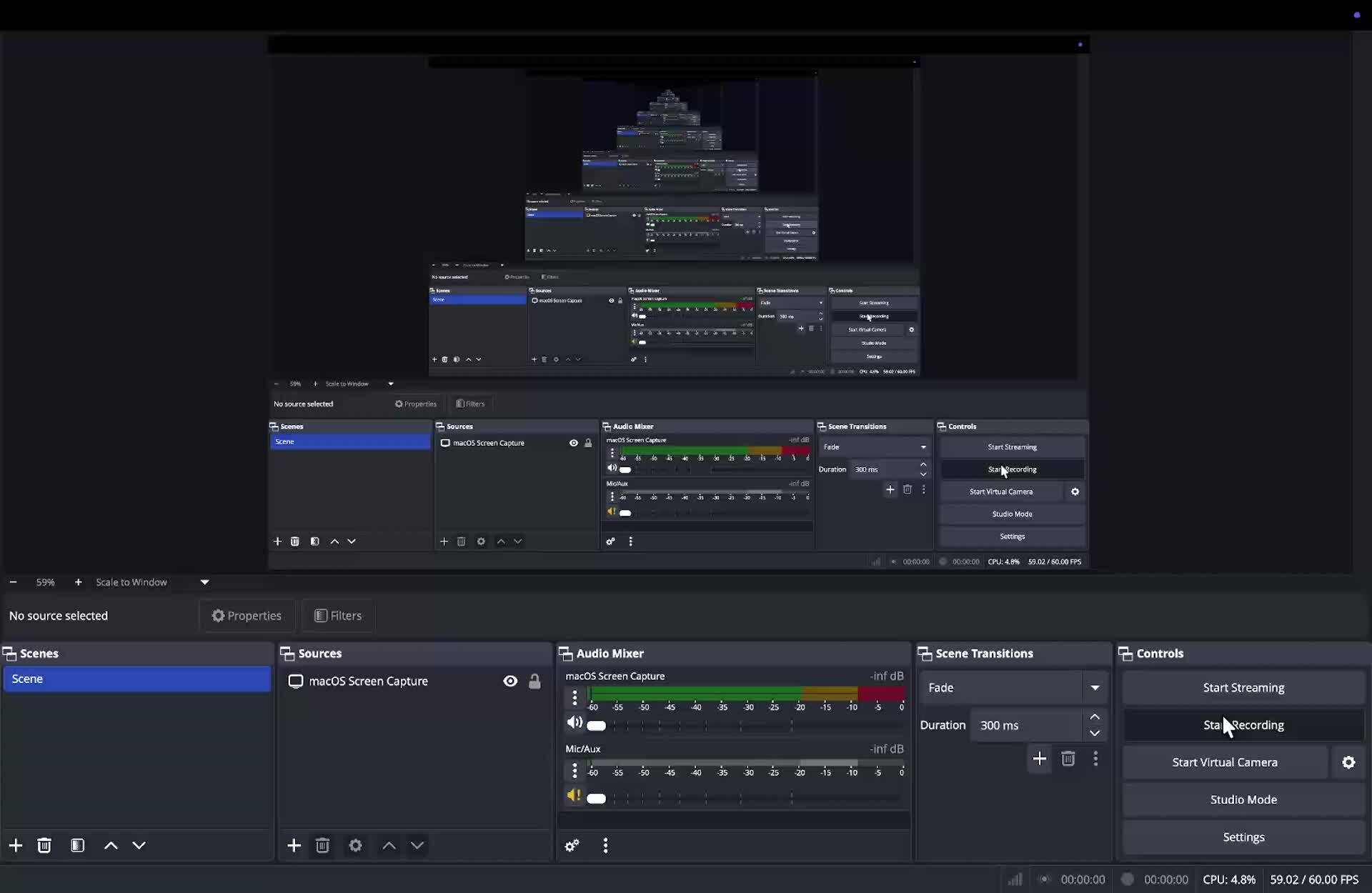
Task: Remove selected scene with trash icon
Action: [44, 846]
